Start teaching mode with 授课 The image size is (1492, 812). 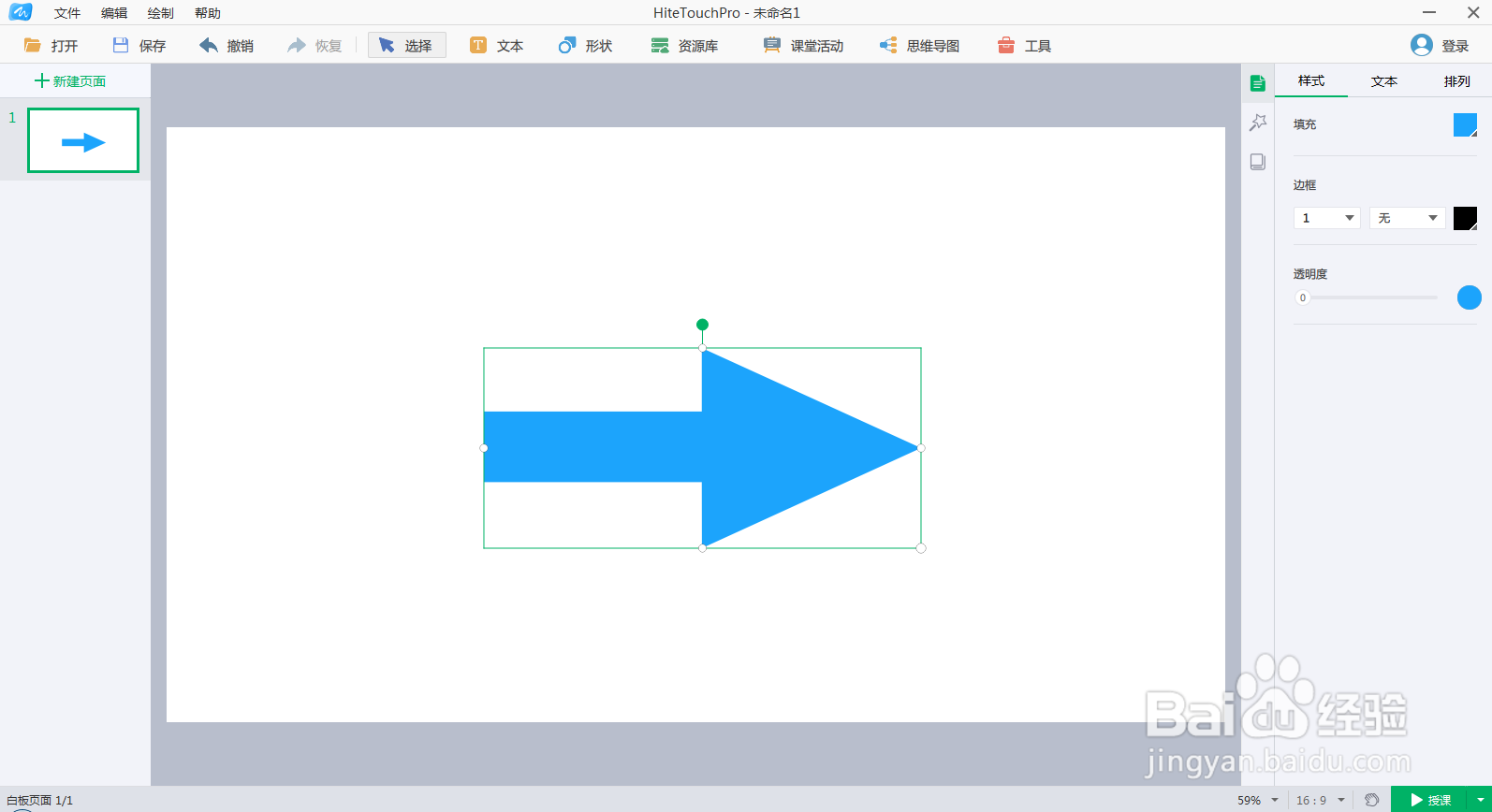click(1430, 800)
